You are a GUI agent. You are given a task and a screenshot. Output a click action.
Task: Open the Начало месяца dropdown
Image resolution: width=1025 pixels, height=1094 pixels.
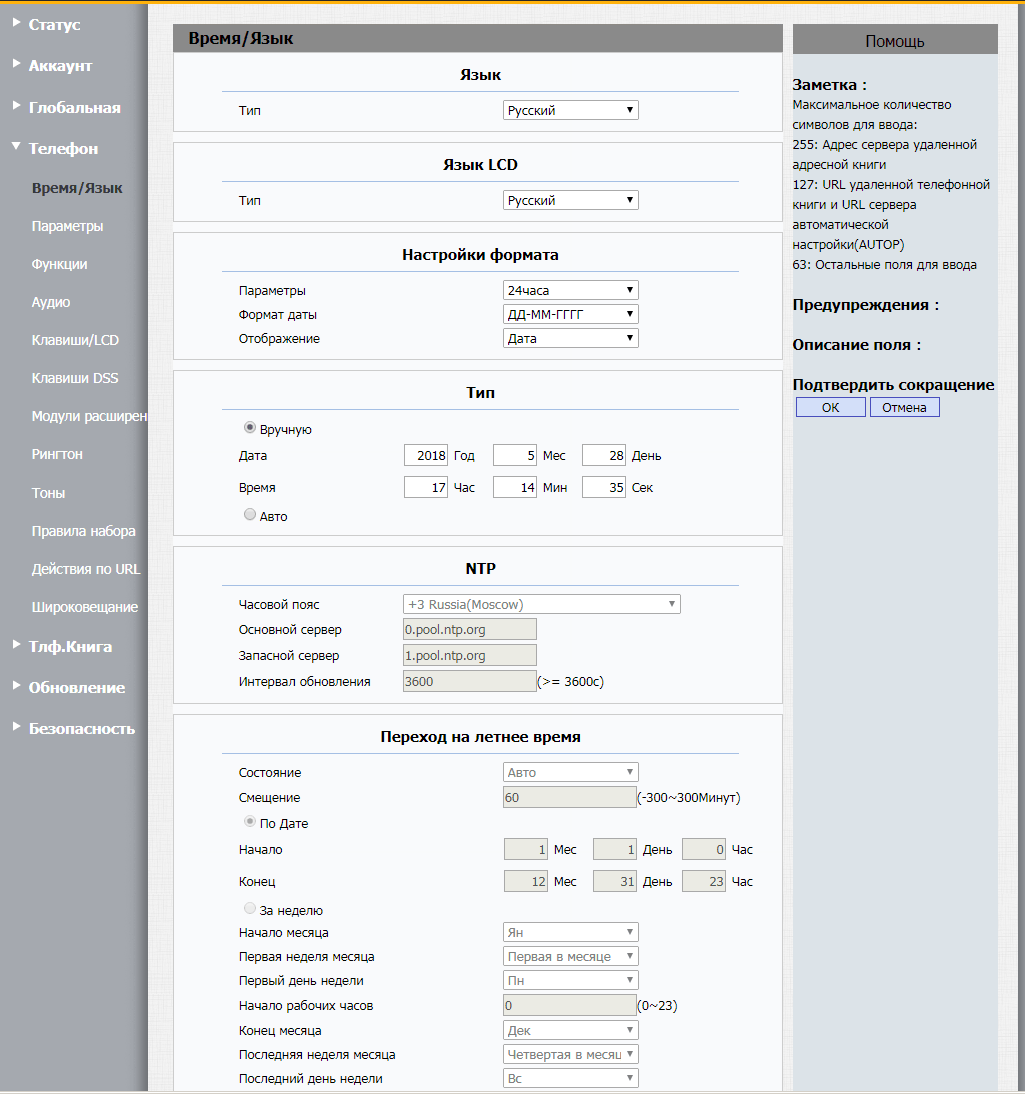tap(570, 933)
